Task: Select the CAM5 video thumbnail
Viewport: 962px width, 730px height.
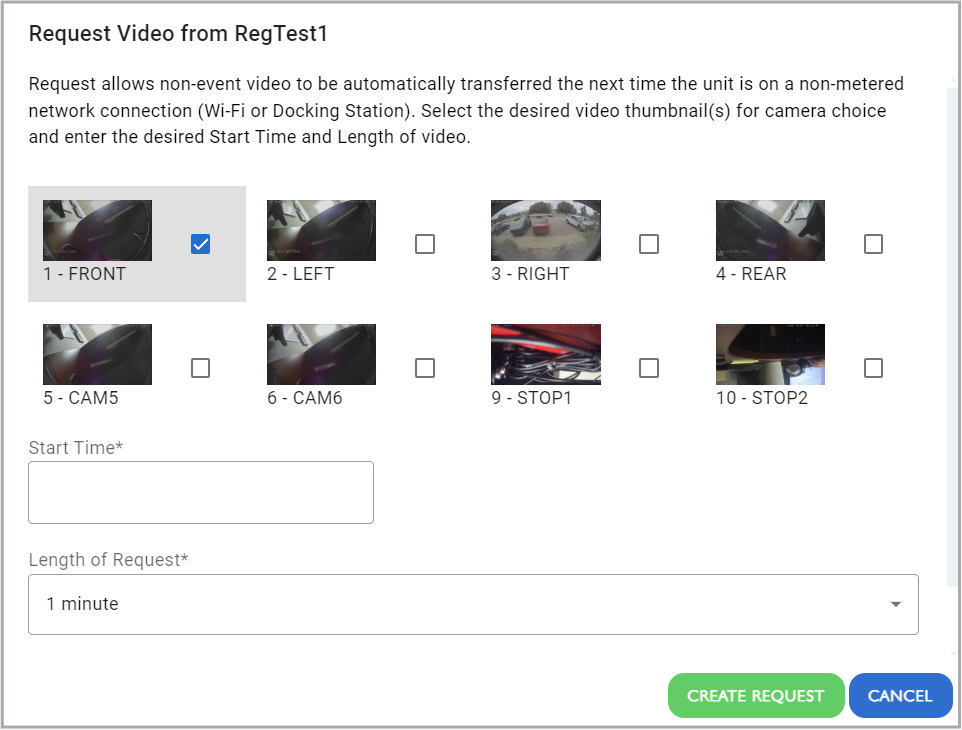Action: click(x=98, y=355)
